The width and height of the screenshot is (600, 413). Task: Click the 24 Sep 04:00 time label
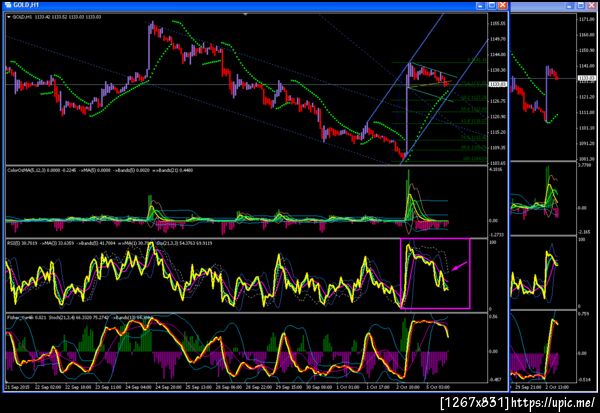pos(138,387)
